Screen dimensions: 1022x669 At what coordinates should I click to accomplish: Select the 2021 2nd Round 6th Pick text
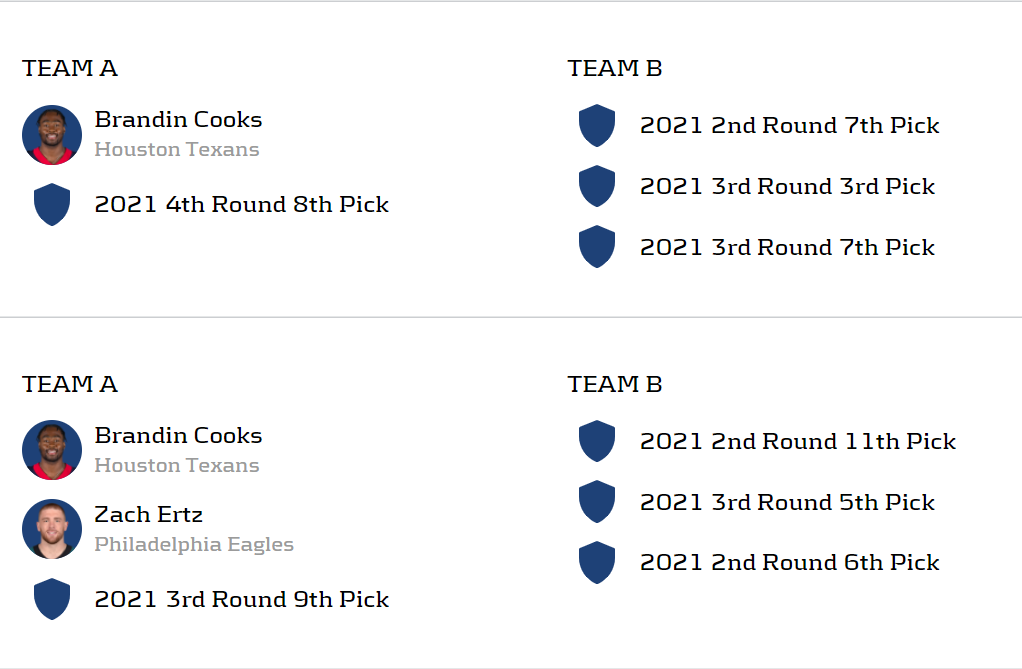[x=789, y=563]
